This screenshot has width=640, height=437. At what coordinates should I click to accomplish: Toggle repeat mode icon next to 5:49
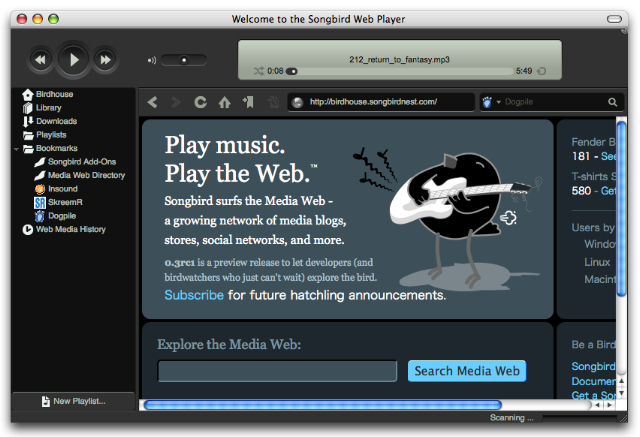pyautogui.click(x=542, y=71)
